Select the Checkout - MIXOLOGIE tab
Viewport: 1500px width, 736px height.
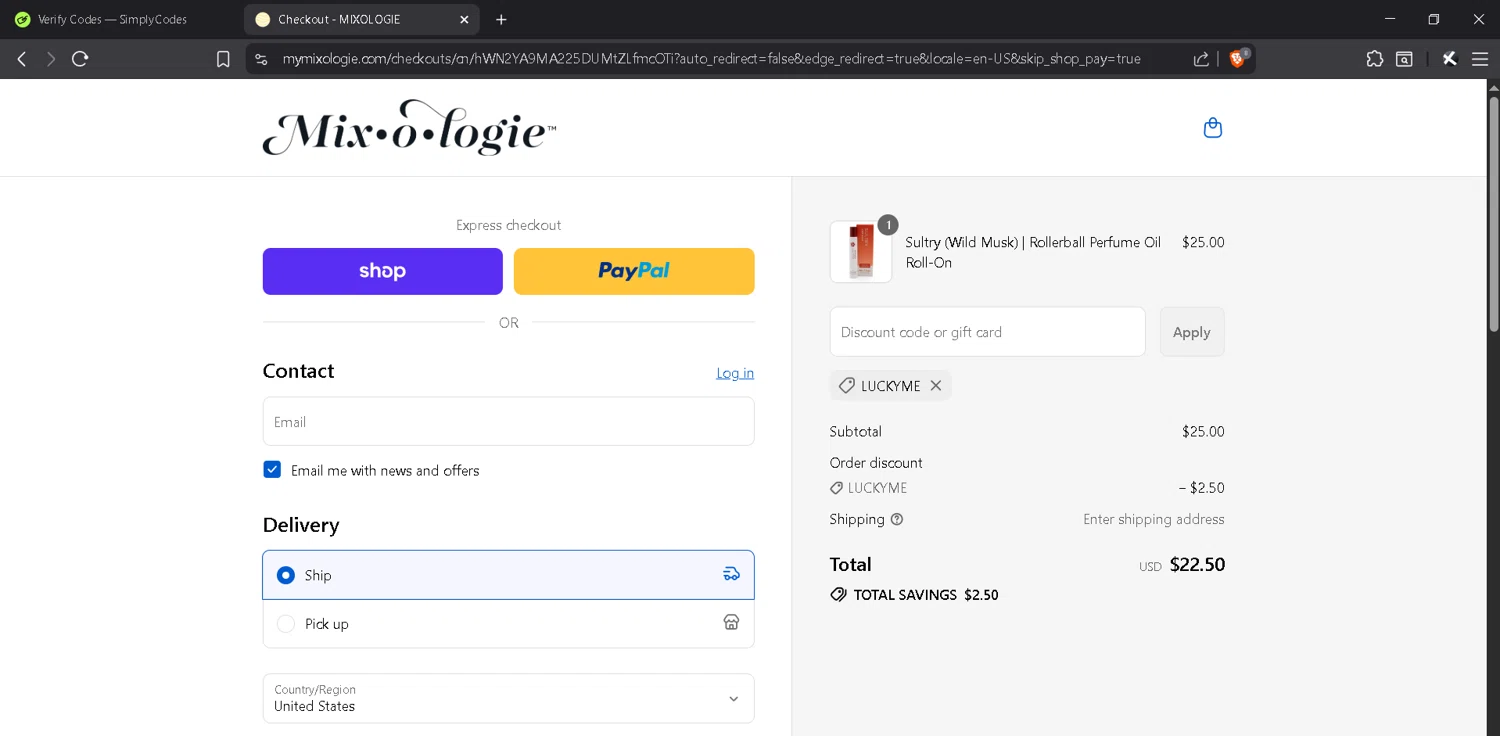tap(360, 19)
